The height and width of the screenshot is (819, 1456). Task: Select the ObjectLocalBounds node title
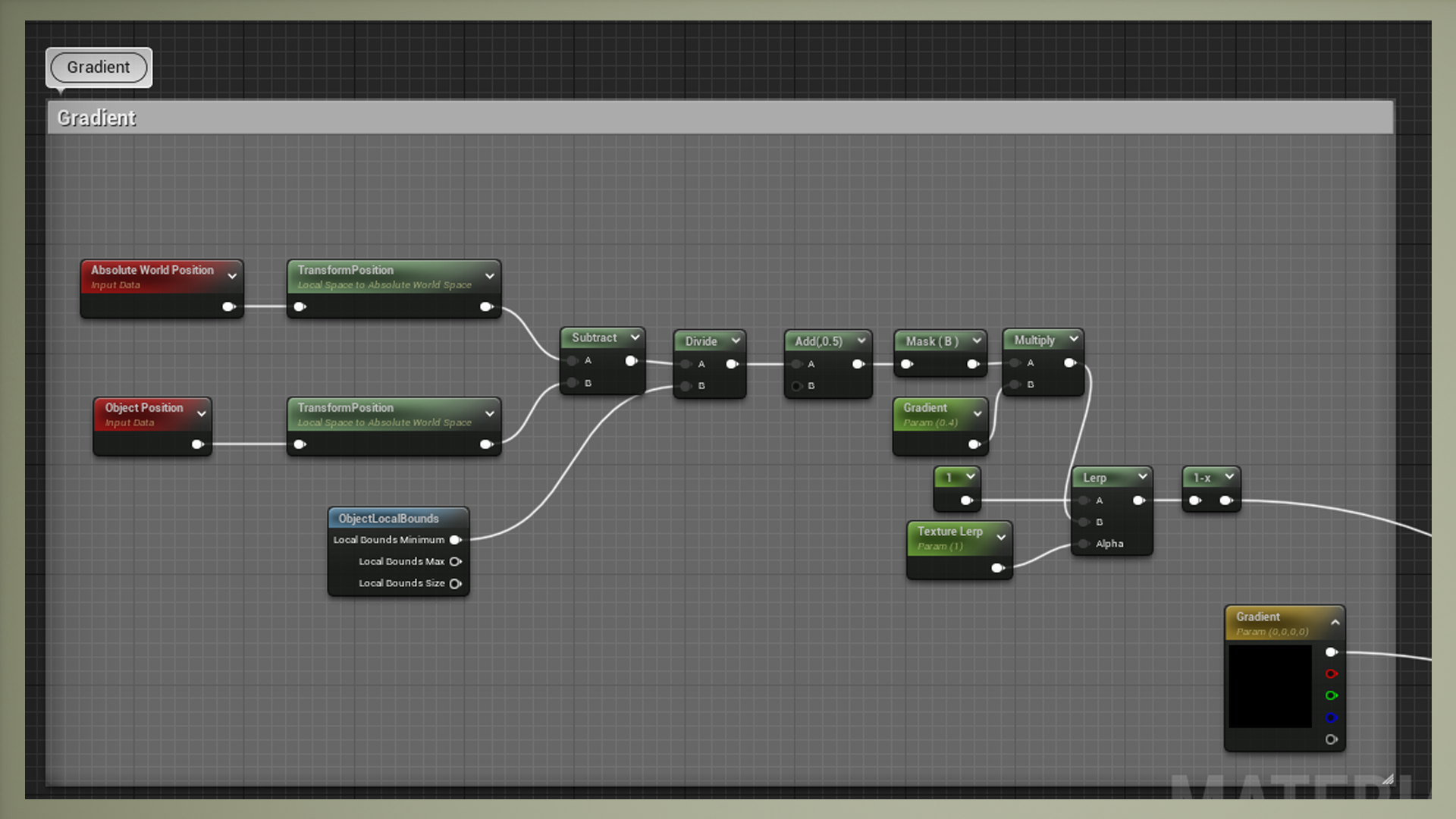(x=388, y=519)
